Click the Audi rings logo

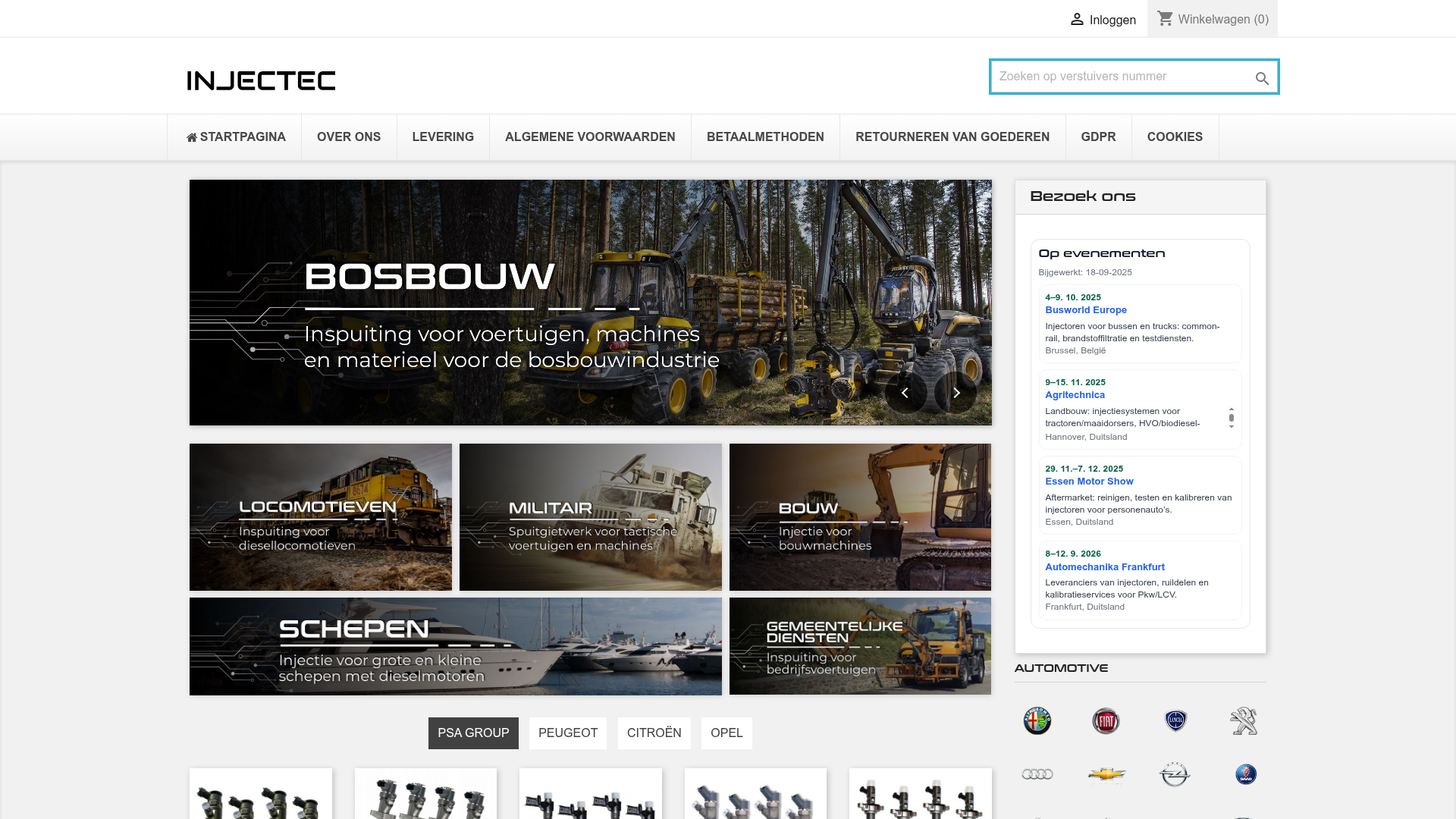(1037, 774)
